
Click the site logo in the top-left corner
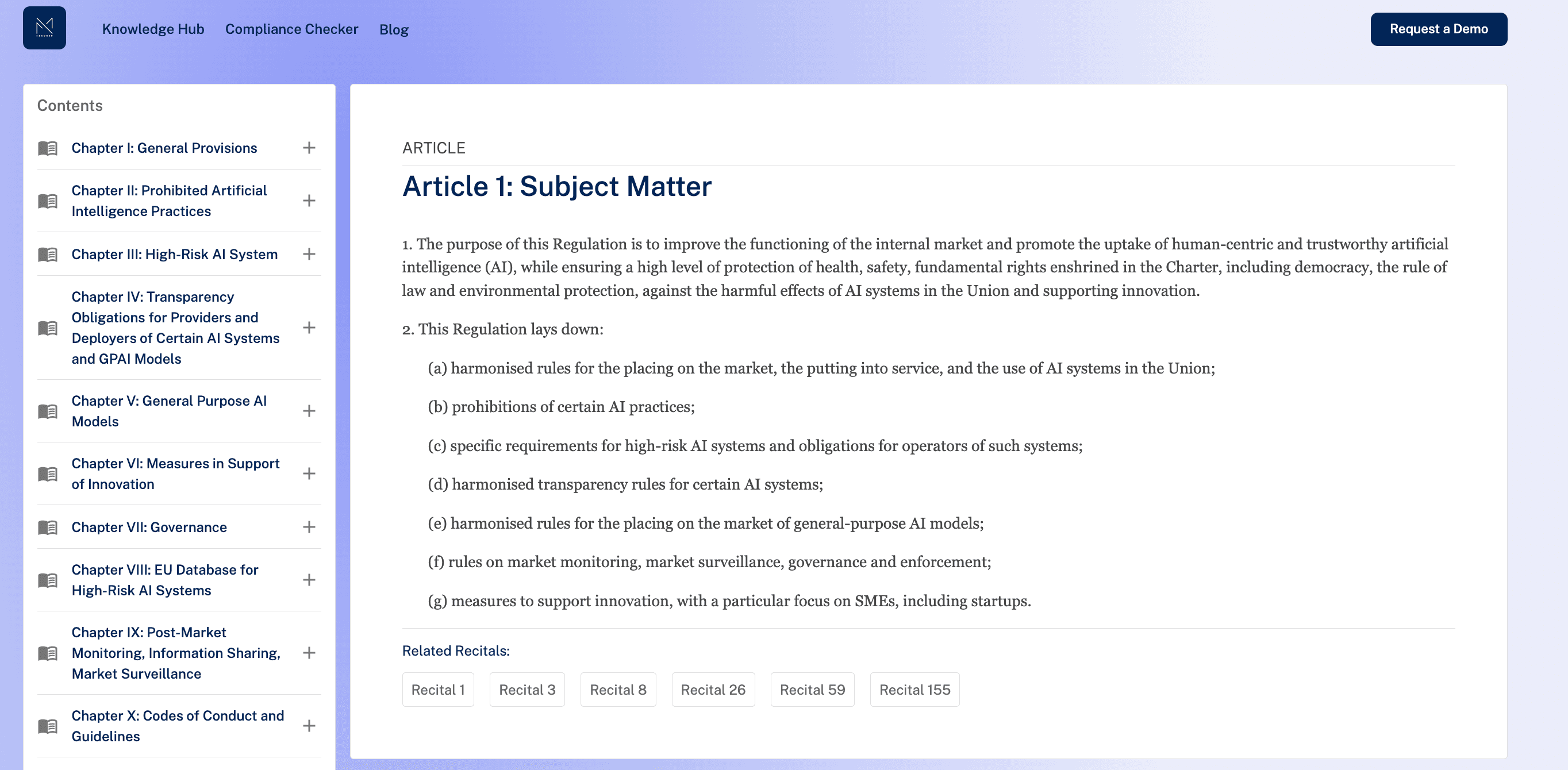[44, 28]
